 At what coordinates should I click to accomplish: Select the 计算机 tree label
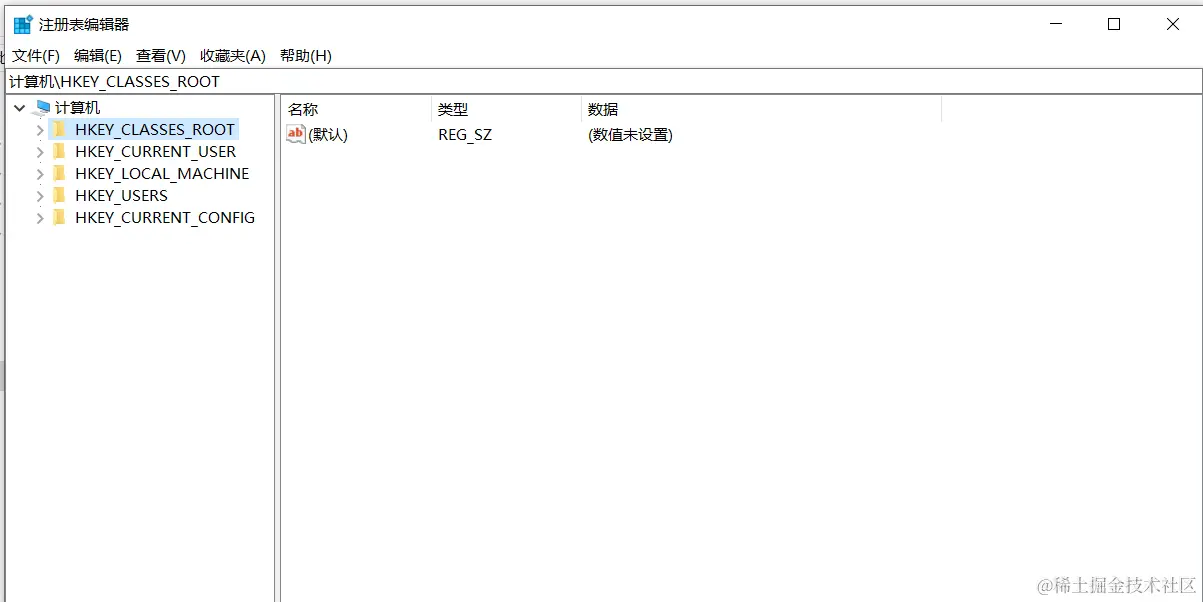click(78, 108)
